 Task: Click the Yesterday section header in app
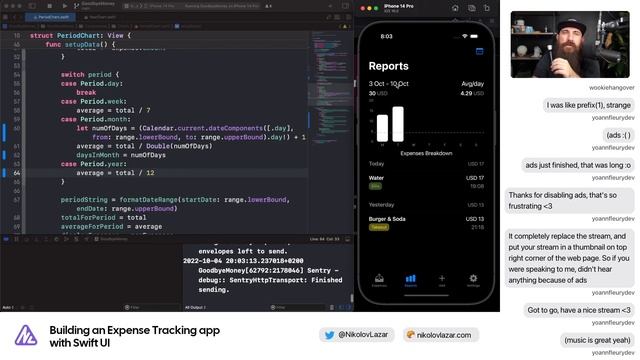point(381,204)
